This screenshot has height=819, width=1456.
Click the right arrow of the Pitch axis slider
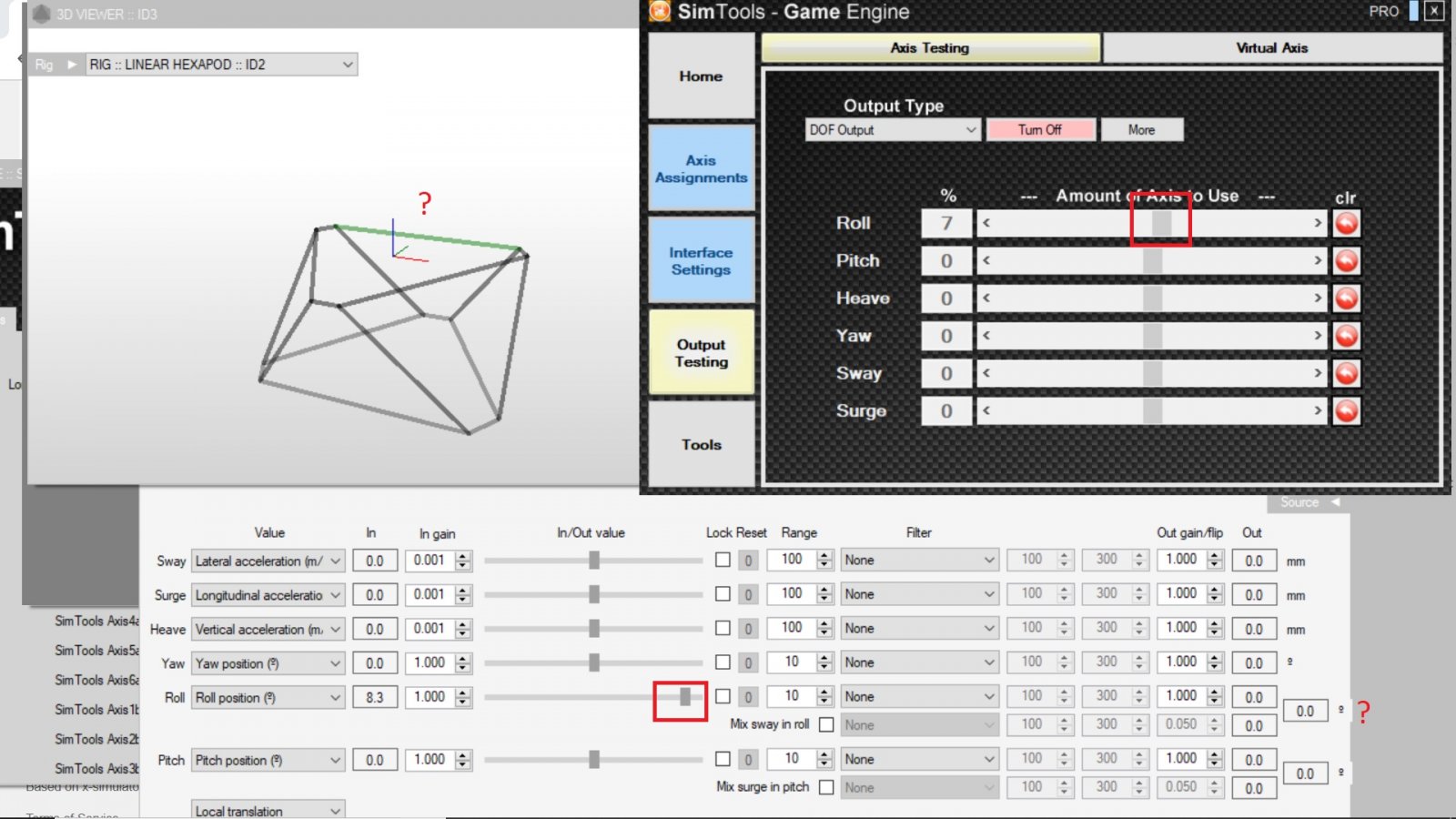tap(1318, 261)
